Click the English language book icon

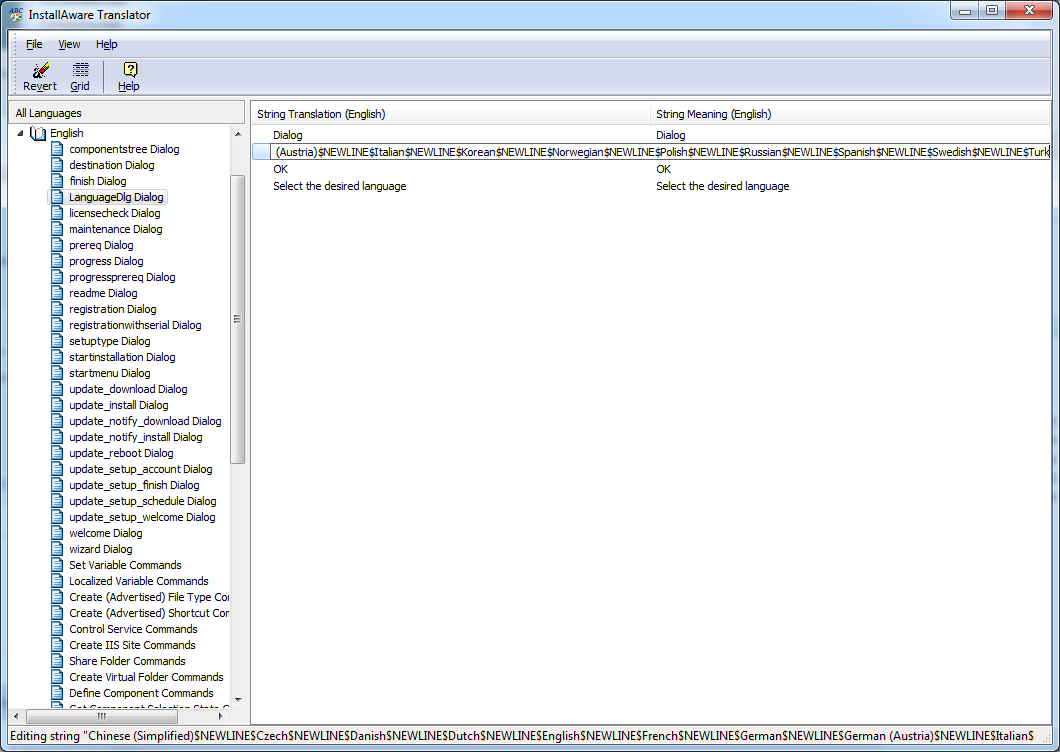click(x=39, y=133)
